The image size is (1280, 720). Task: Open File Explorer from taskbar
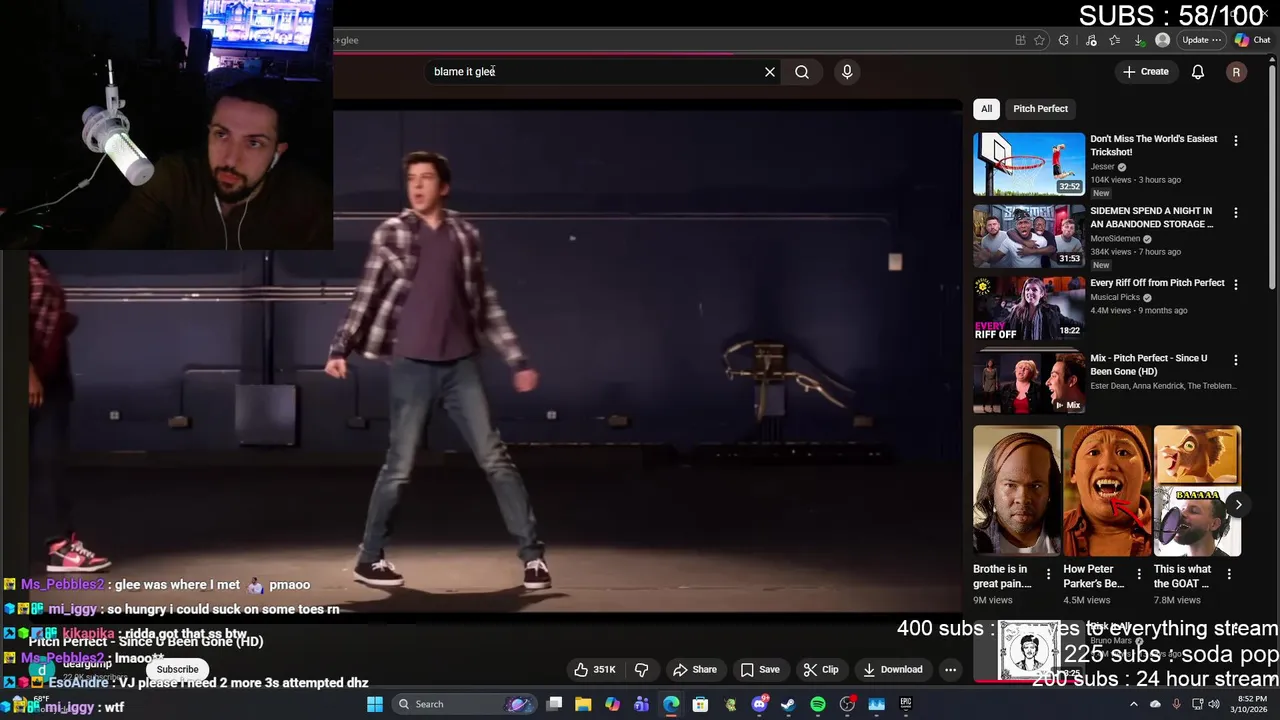coord(583,704)
